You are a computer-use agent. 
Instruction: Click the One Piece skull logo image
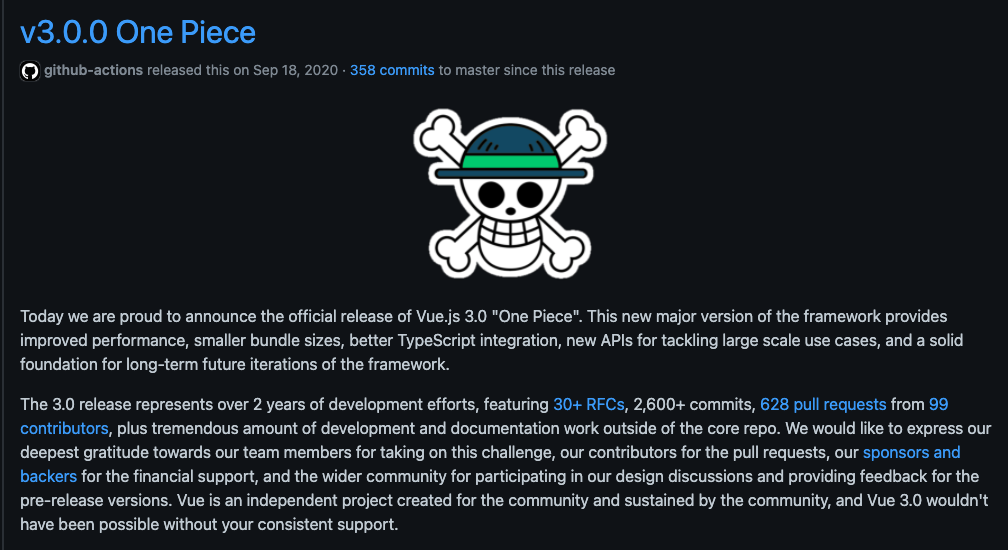[x=510, y=193]
